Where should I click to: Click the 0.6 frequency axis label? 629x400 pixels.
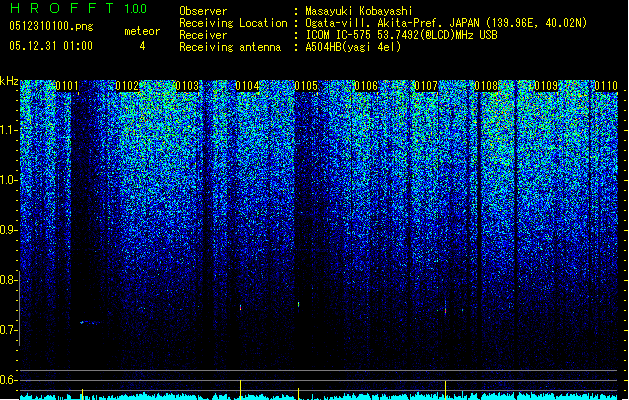[x=8, y=380]
